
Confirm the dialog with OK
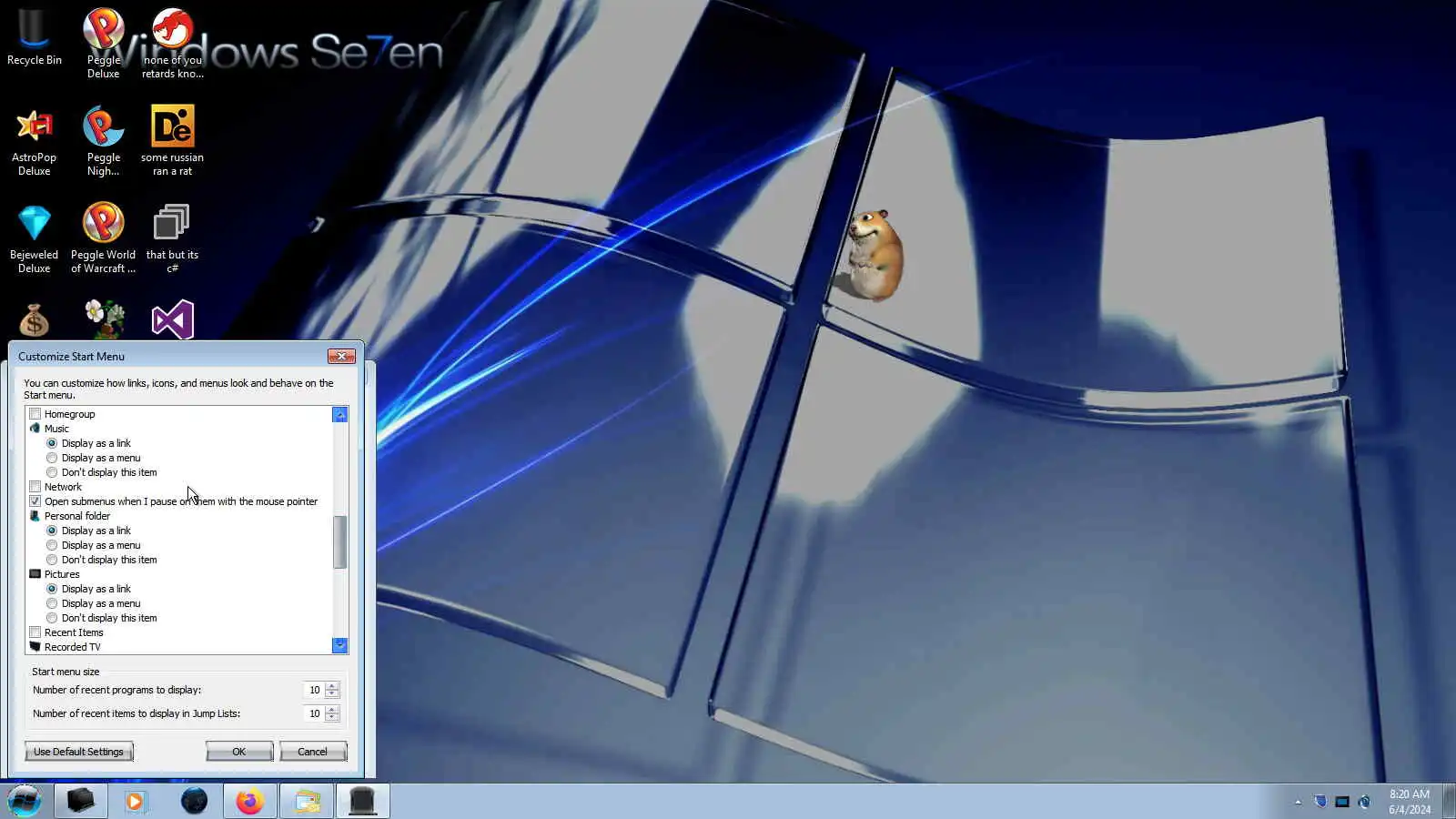[x=239, y=752]
